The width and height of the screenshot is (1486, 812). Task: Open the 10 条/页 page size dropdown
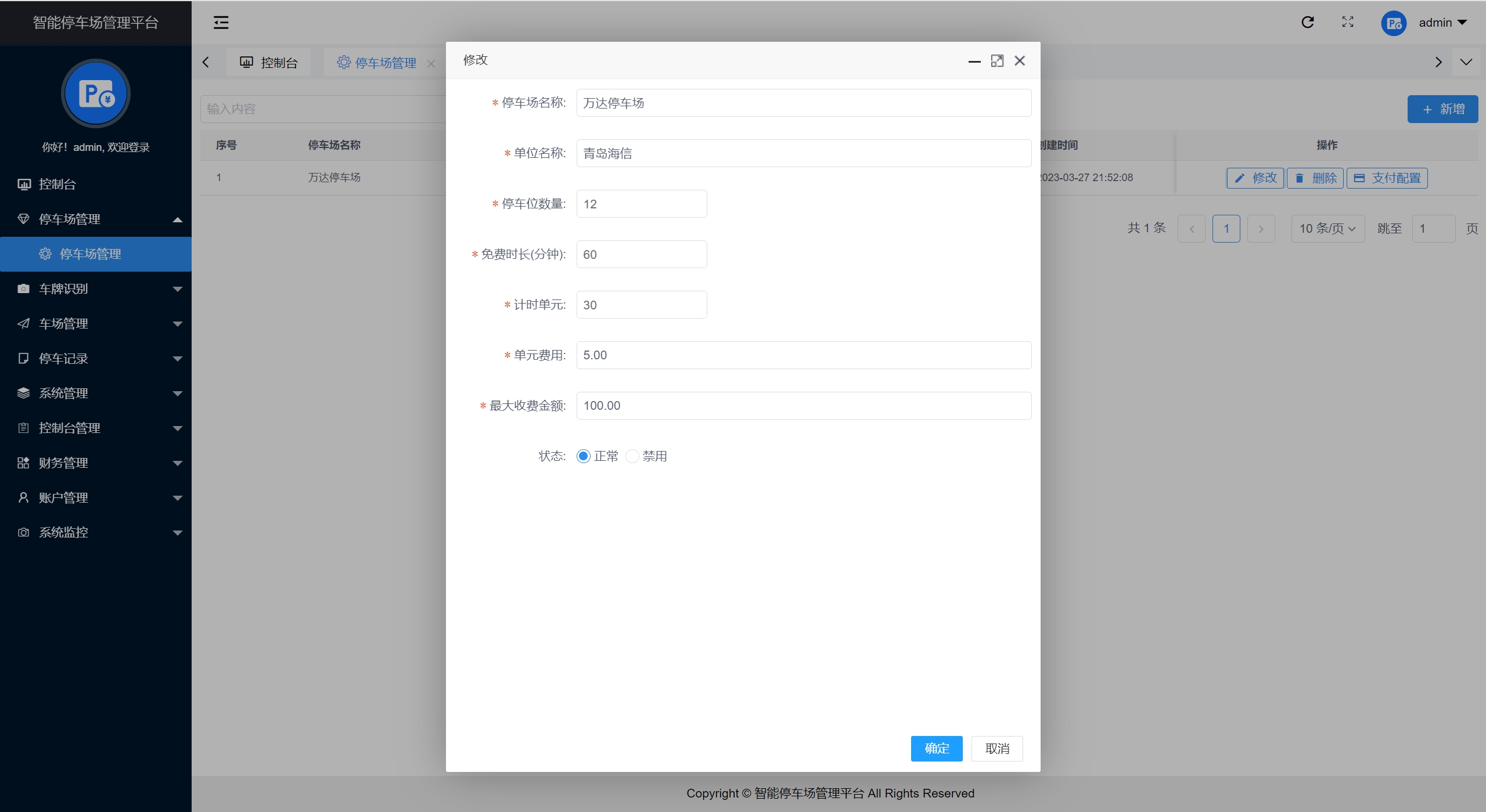point(1327,229)
